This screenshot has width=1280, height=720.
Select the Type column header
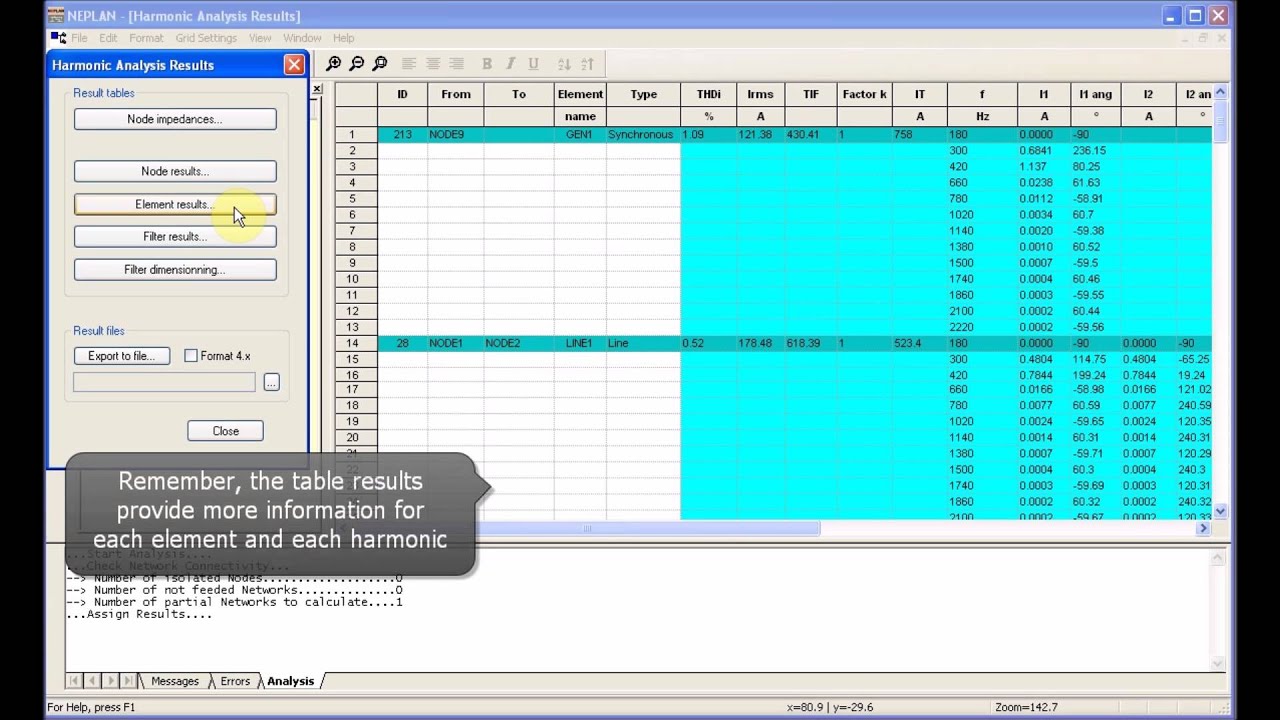click(x=643, y=94)
